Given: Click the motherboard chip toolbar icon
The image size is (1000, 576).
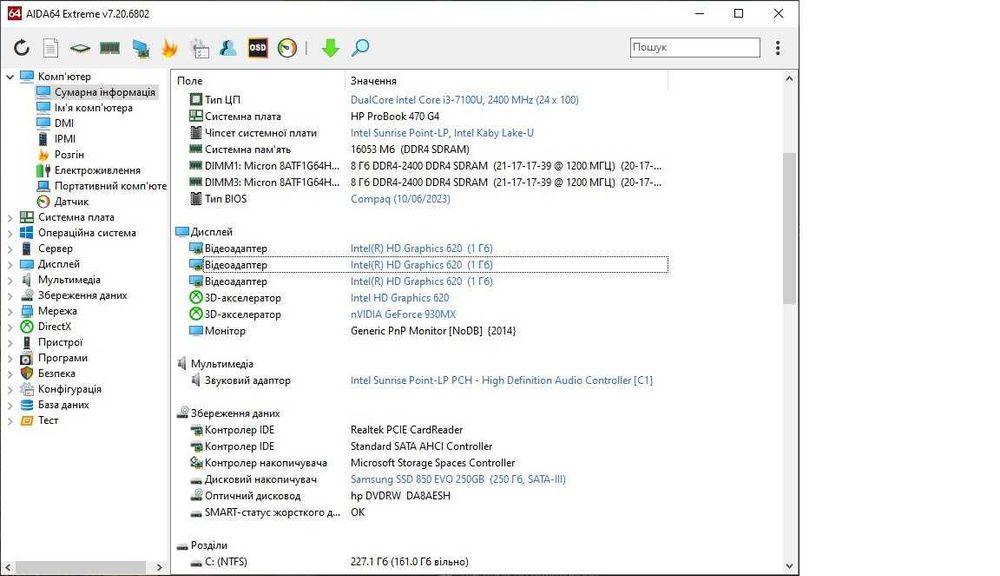Looking at the screenshot, I should pos(80,48).
